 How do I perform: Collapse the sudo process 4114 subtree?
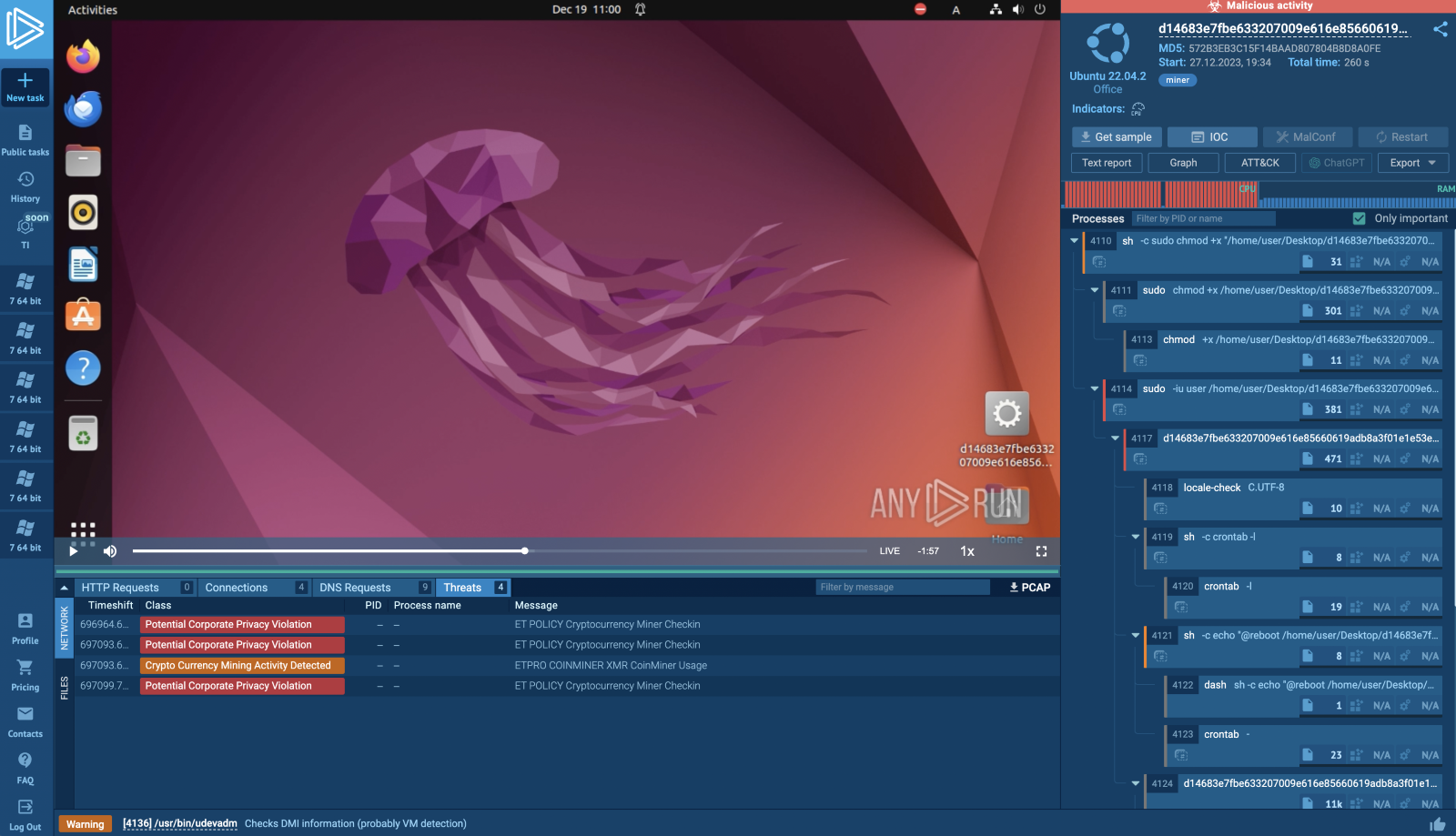pos(1096,388)
